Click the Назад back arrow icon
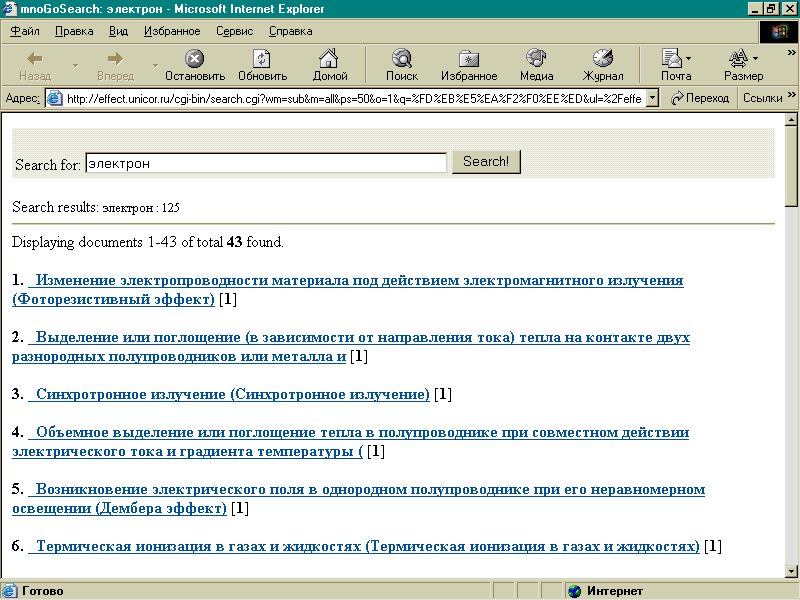Image resolution: width=800 pixels, height=600 pixels. pos(35,59)
